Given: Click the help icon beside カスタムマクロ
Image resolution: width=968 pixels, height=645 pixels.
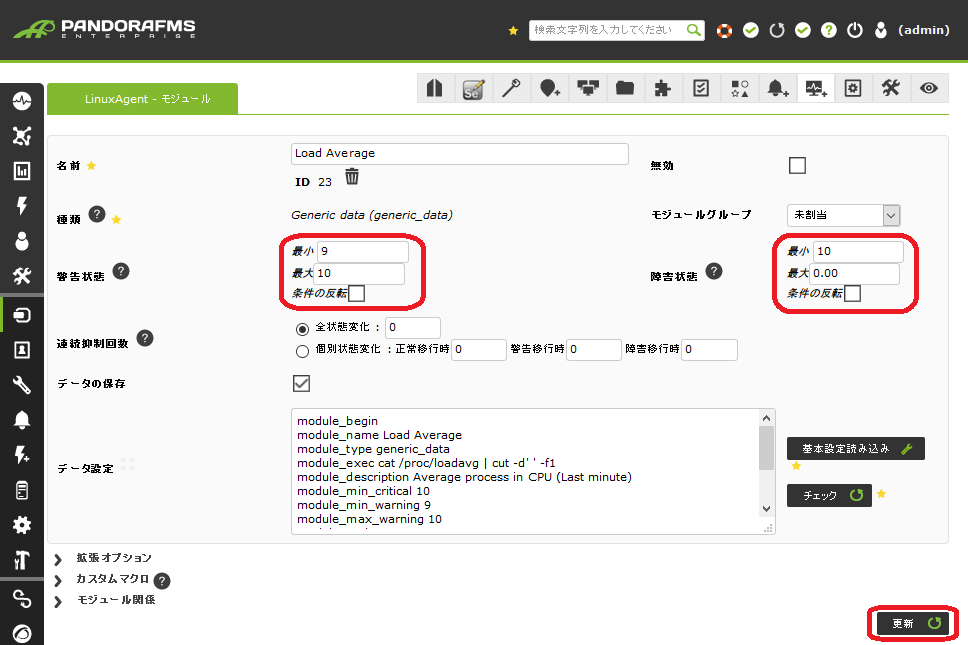Looking at the screenshot, I should 162,581.
